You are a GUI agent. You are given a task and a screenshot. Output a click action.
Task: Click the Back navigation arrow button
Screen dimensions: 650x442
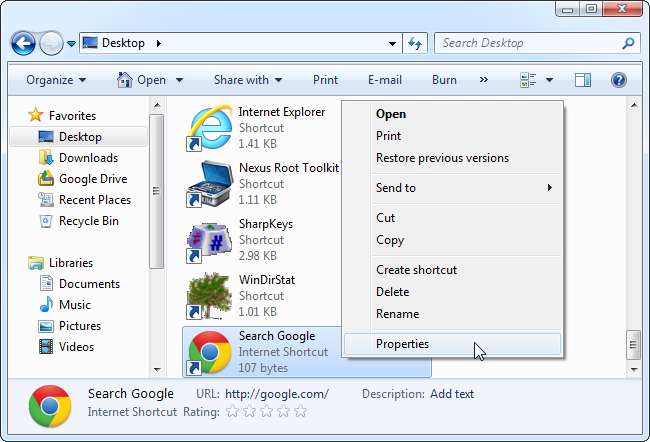click(23, 44)
